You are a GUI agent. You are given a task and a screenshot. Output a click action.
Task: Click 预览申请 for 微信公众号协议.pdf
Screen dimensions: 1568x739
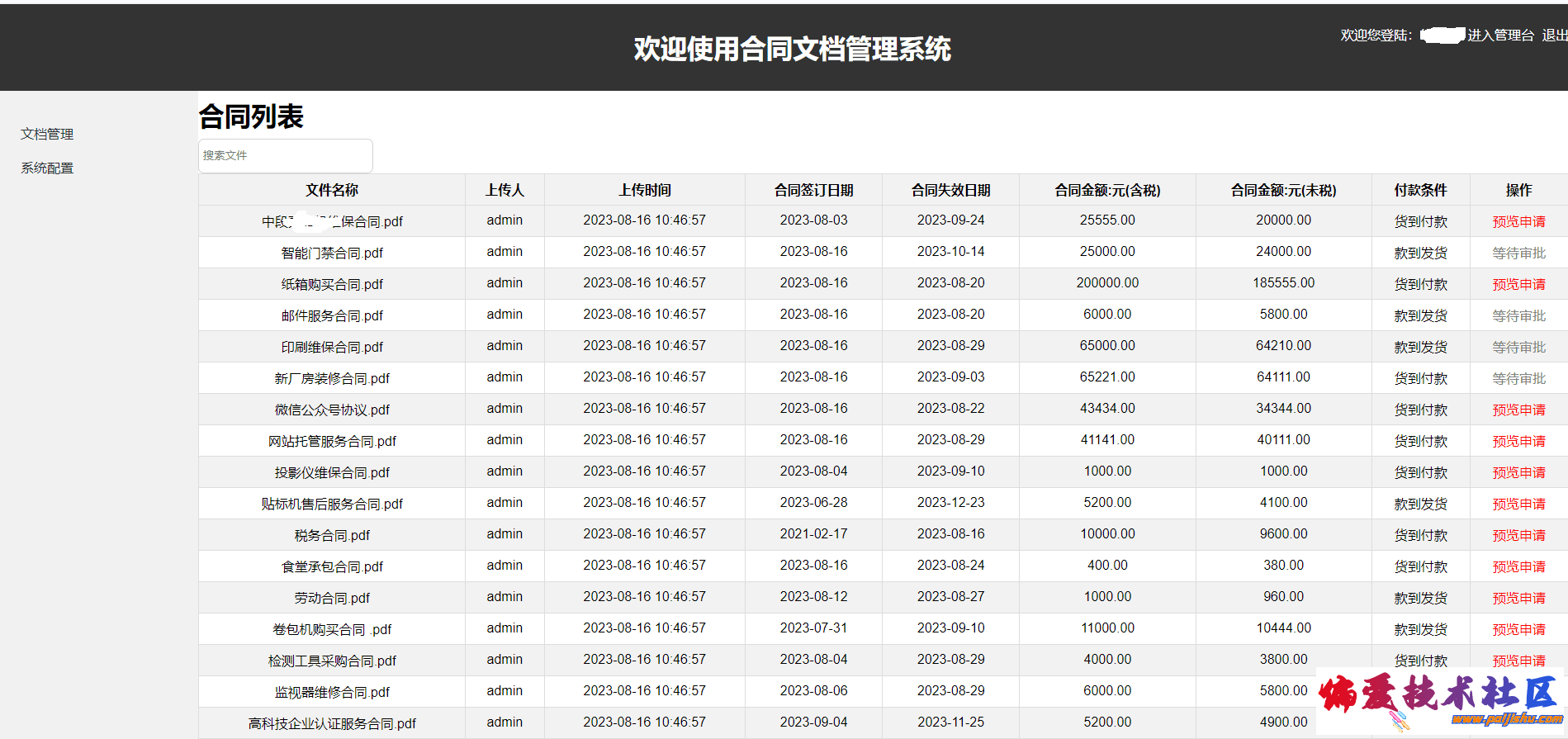tap(1518, 410)
